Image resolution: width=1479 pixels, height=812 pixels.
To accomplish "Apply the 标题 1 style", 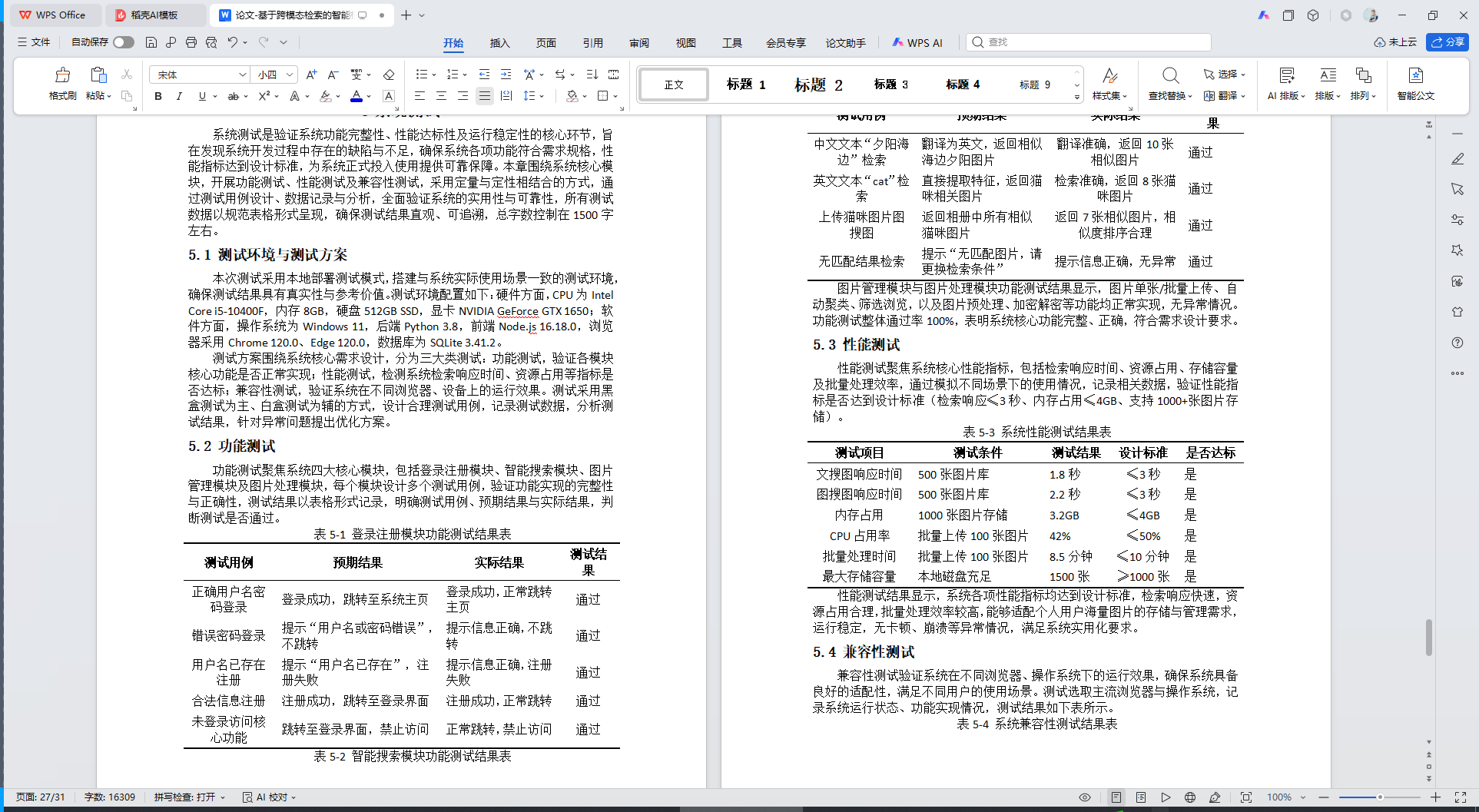I will 746,85.
